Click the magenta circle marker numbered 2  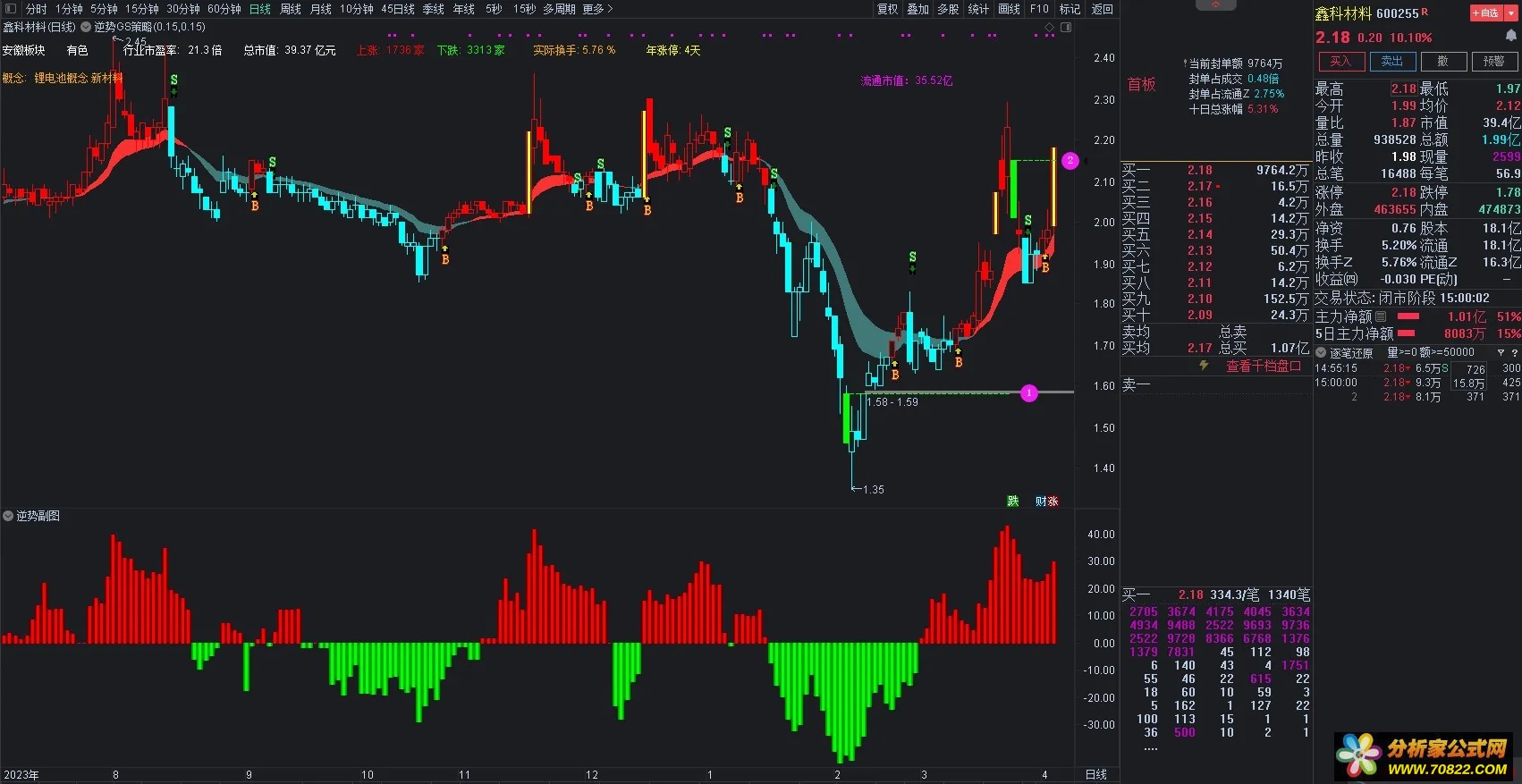(x=1070, y=161)
